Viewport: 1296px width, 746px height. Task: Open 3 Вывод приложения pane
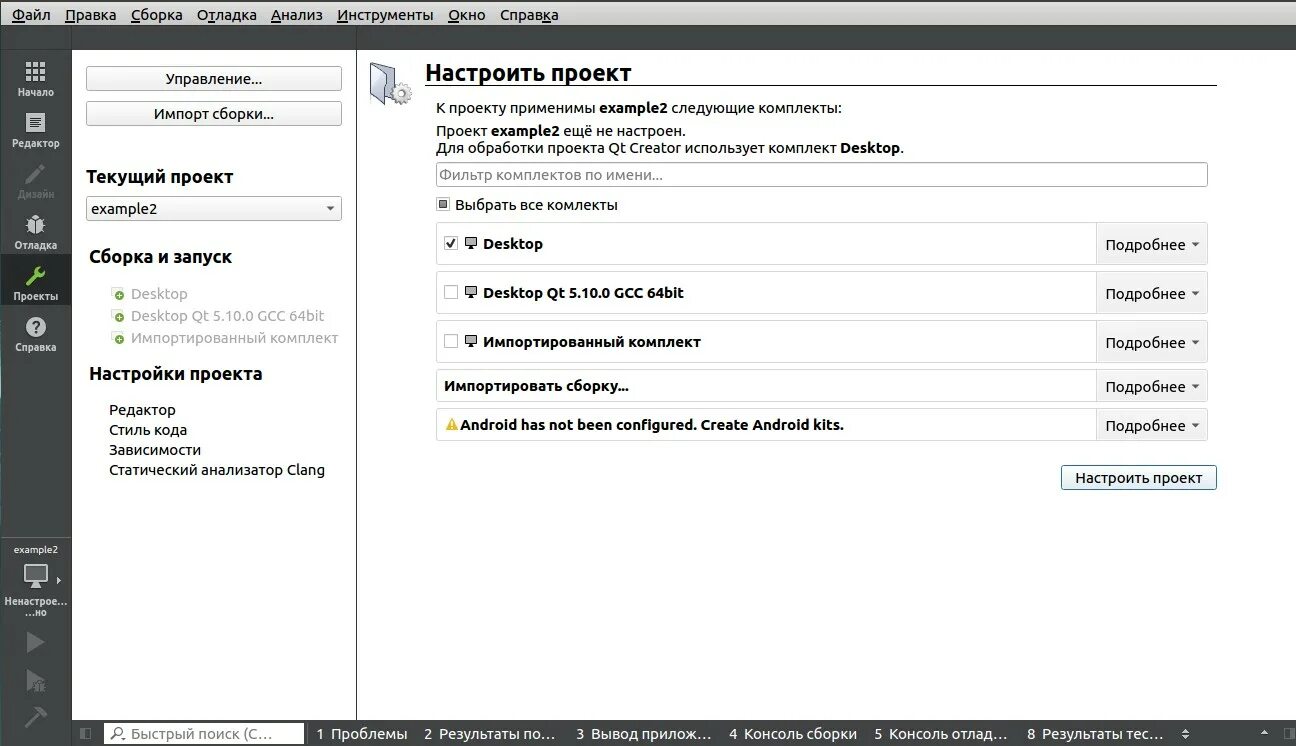point(643,734)
